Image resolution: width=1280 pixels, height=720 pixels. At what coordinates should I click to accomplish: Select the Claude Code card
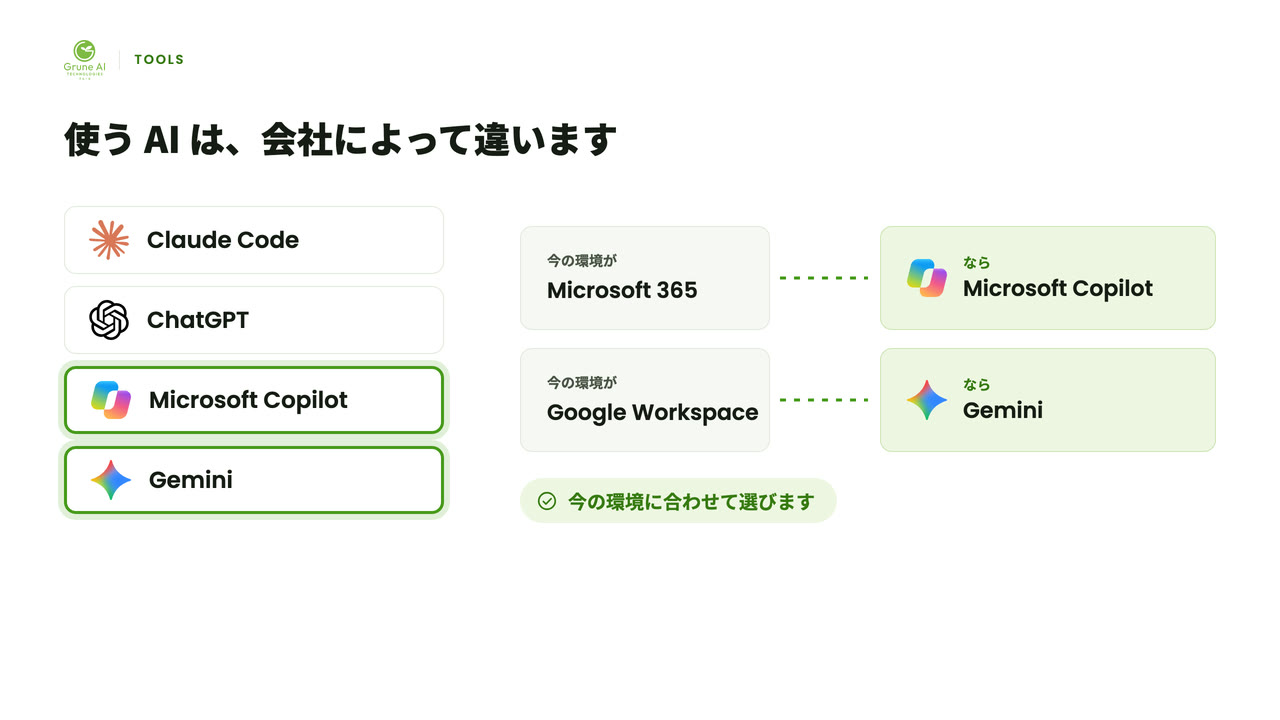pos(254,240)
